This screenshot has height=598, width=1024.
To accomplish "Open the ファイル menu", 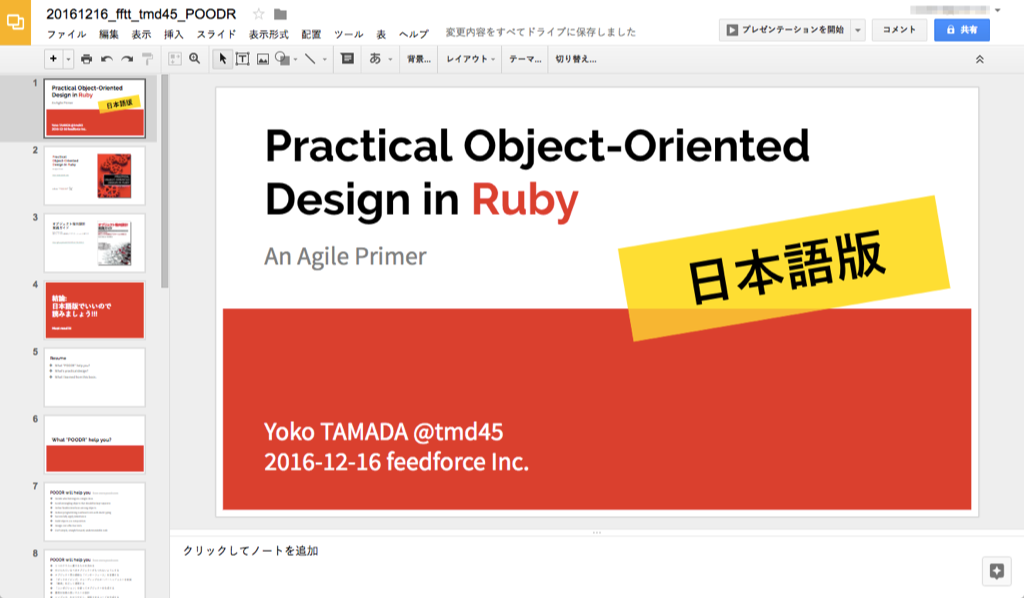I will [67, 34].
